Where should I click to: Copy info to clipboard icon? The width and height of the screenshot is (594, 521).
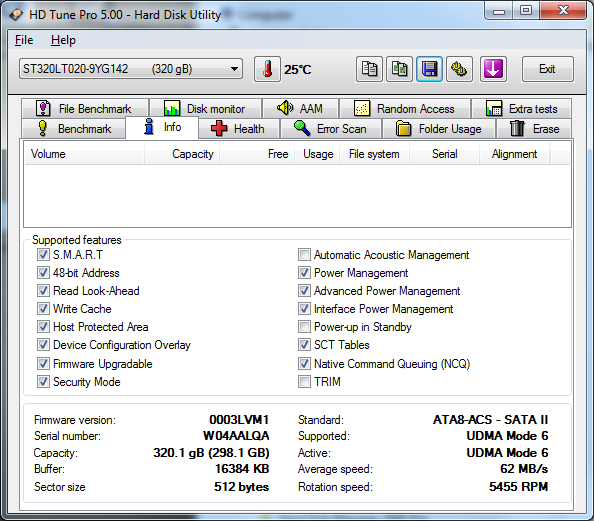[x=369, y=69]
